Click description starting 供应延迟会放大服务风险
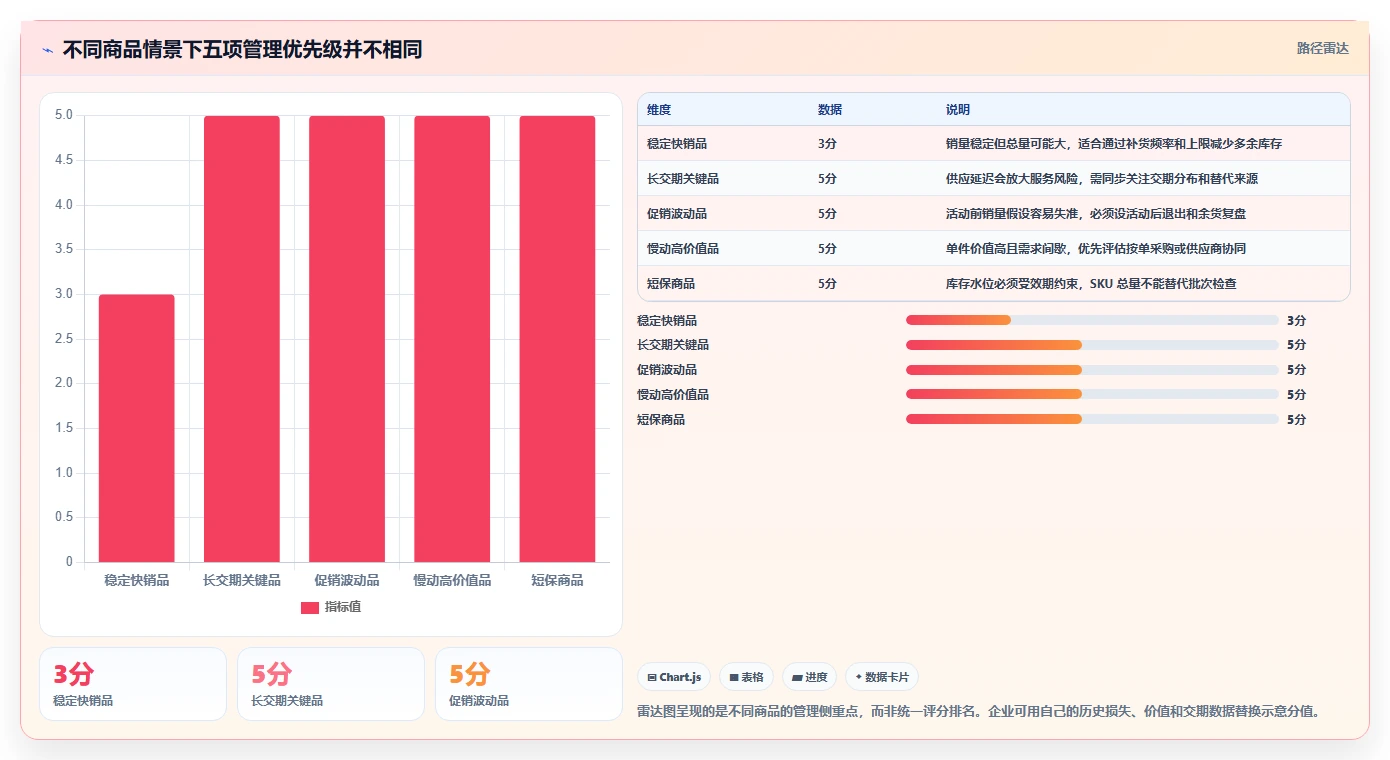This screenshot has height=760, width=1390. 1102,179
